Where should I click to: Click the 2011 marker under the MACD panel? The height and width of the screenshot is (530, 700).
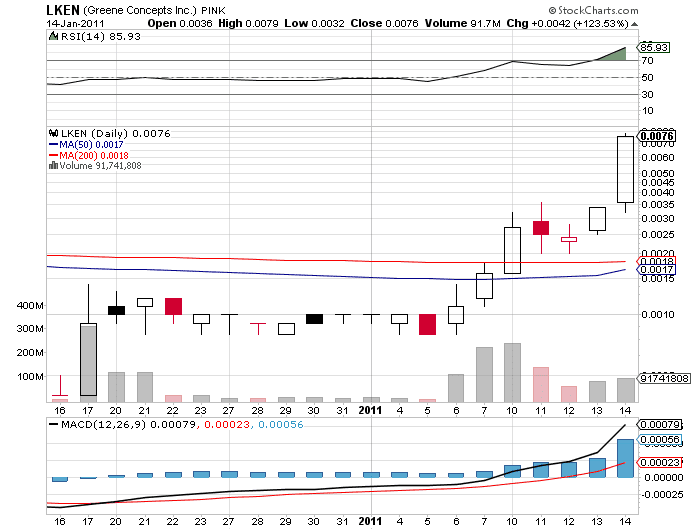tap(371, 521)
